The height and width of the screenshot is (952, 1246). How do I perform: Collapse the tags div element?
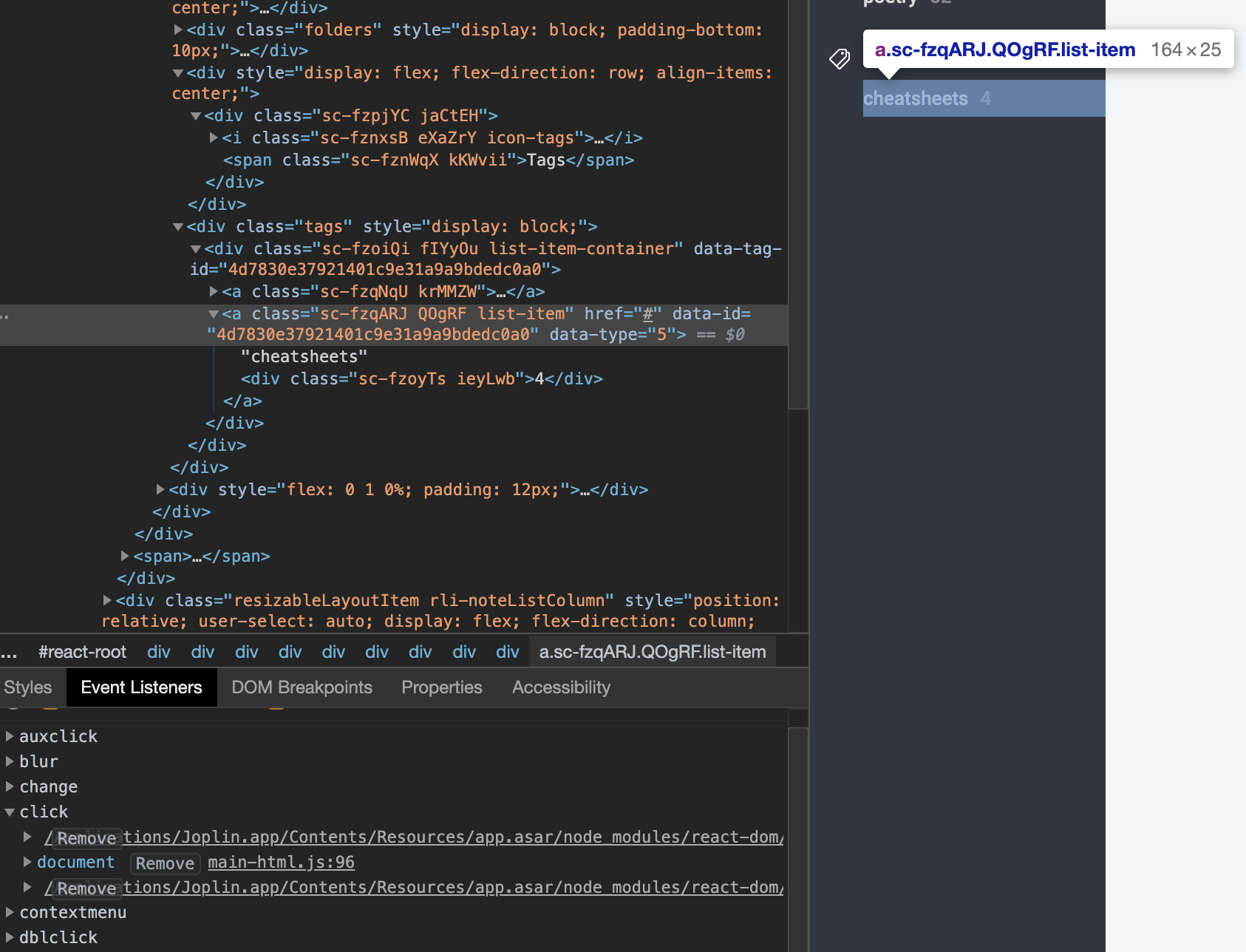[x=177, y=226]
